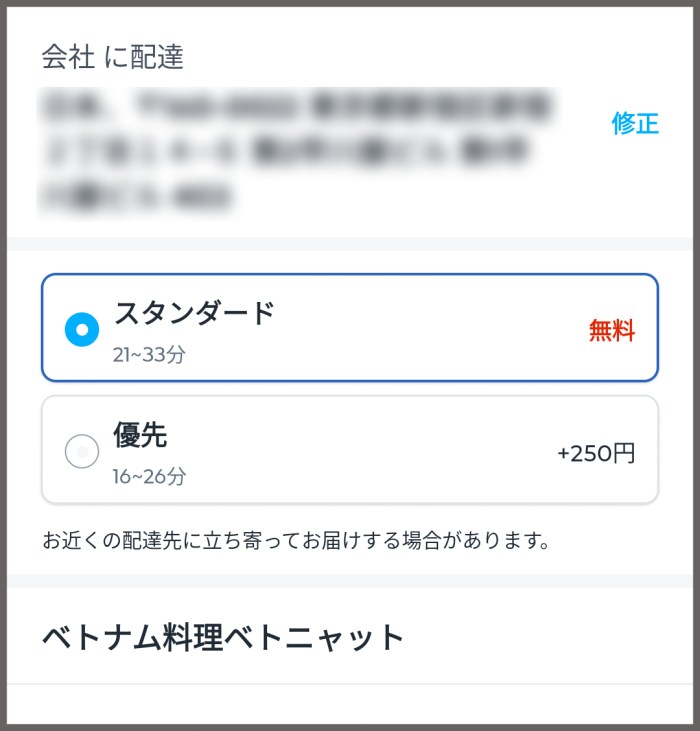700x731 pixels.
Task: Click the スタンダード delivery option title
Action: click(x=194, y=313)
